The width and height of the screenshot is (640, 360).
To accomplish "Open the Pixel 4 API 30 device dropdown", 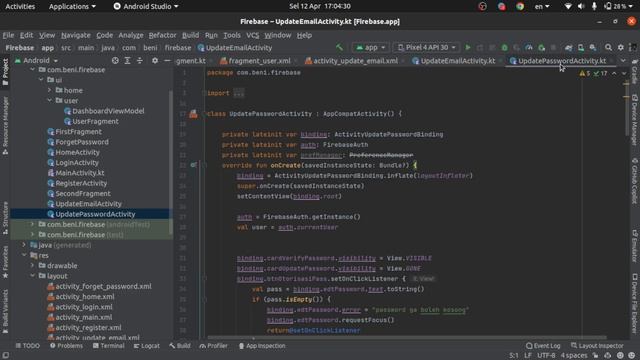I will (x=427, y=47).
